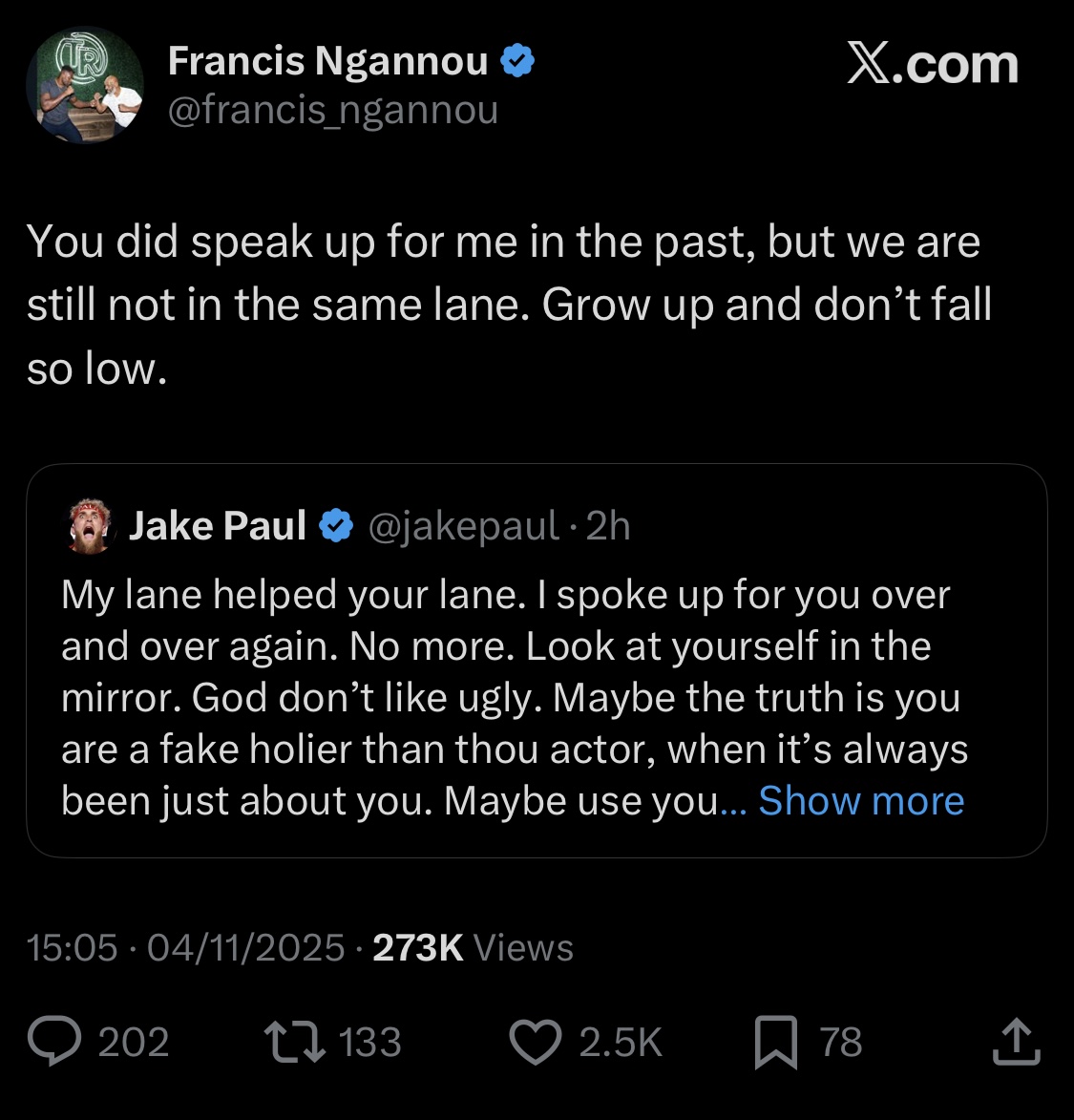Click the 202 replies count
The height and width of the screenshot is (1120, 1074).
point(134,1042)
